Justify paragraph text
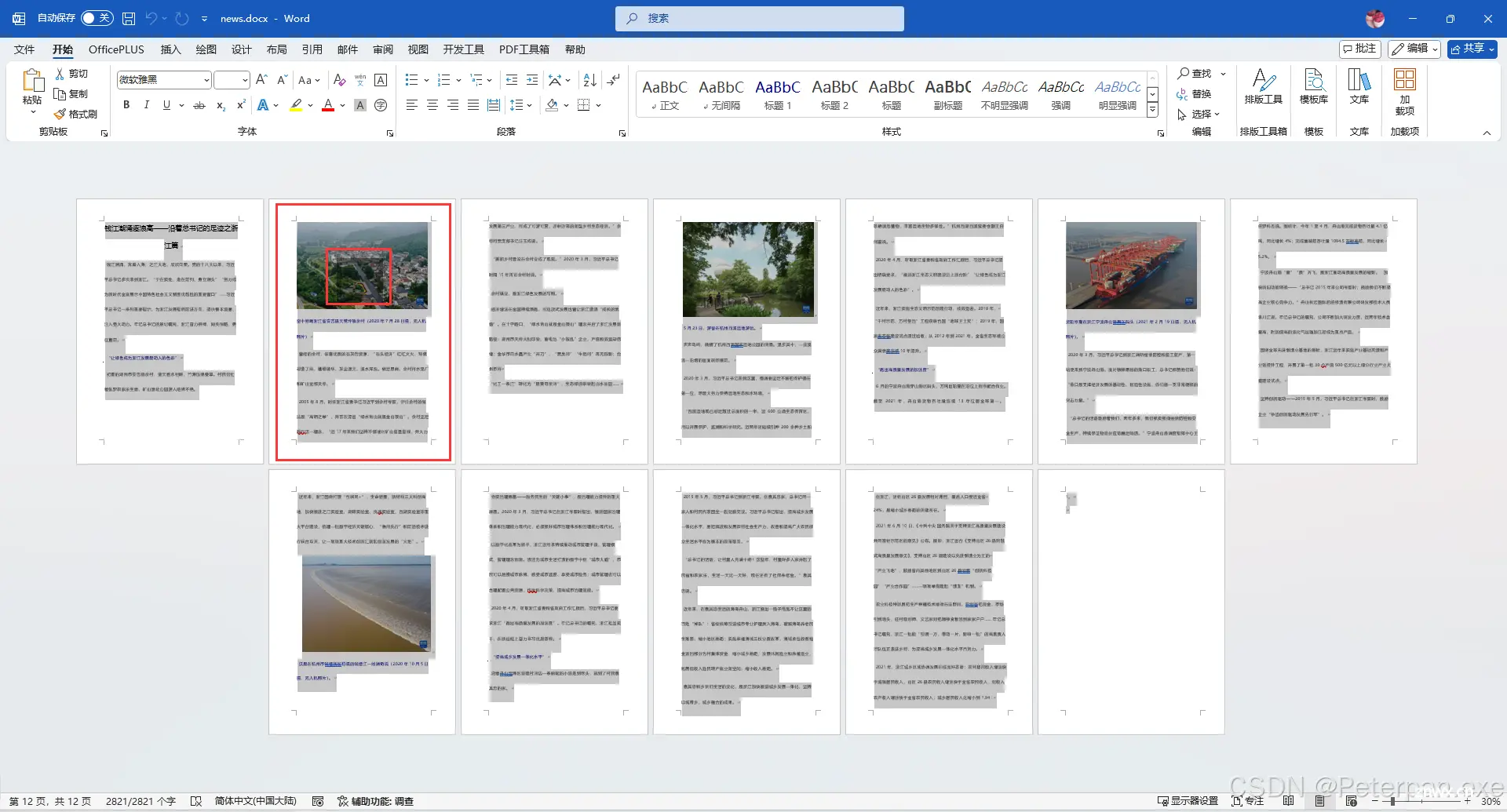Image resolution: width=1507 pixels, height=812 pixels. tap(473, 105)
